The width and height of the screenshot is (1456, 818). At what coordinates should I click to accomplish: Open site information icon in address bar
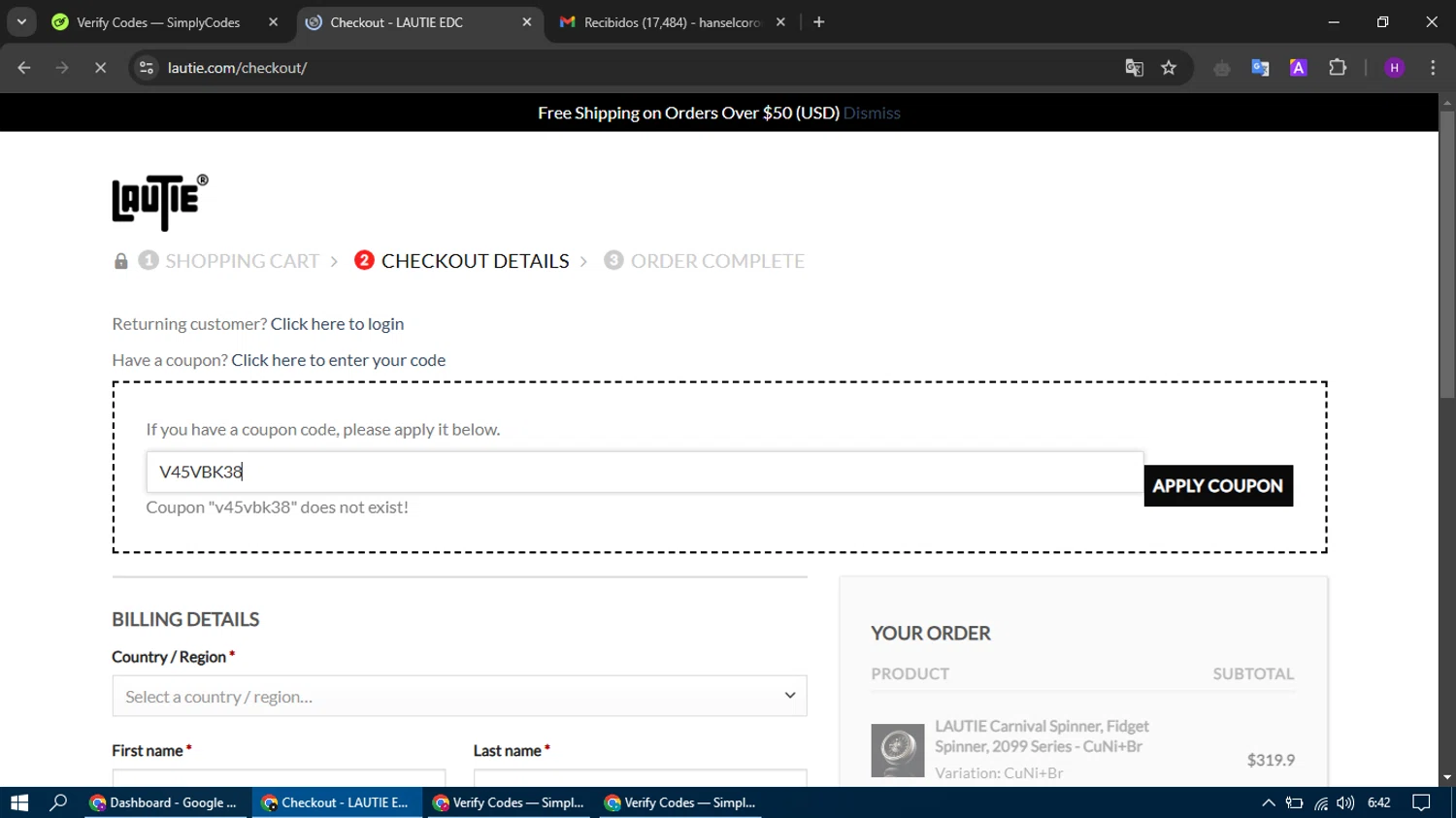147,68
